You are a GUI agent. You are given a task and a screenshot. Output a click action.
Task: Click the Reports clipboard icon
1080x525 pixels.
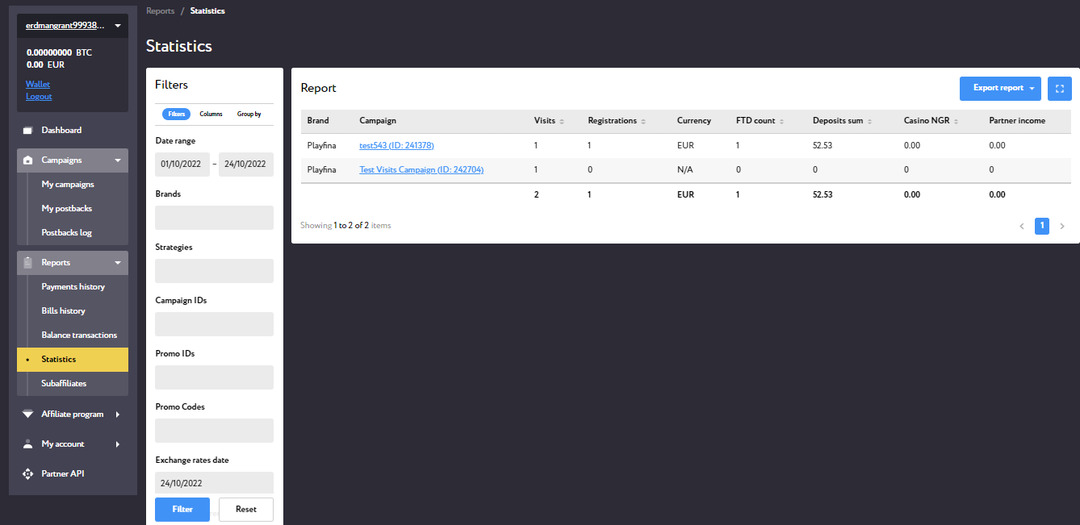point(28,263)
